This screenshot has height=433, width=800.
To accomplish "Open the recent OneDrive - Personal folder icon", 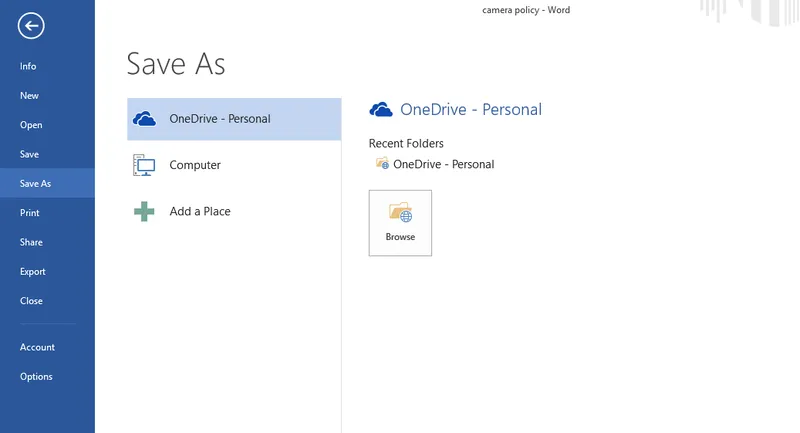I will coord(382,164).
